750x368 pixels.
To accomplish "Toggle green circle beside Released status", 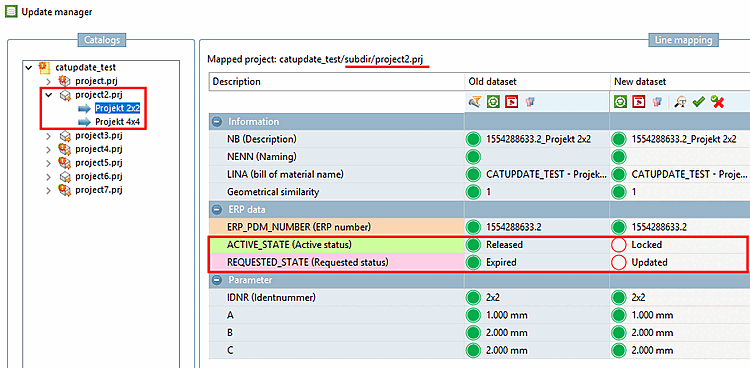I will pos(473,245).
